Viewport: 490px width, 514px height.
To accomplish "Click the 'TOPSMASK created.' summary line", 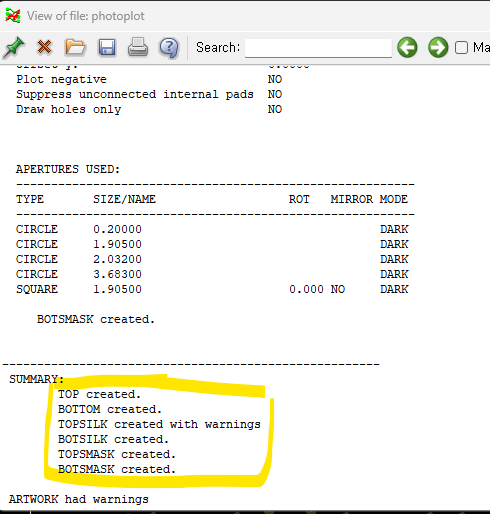I will pyautogui.click(x=117, y=454).
